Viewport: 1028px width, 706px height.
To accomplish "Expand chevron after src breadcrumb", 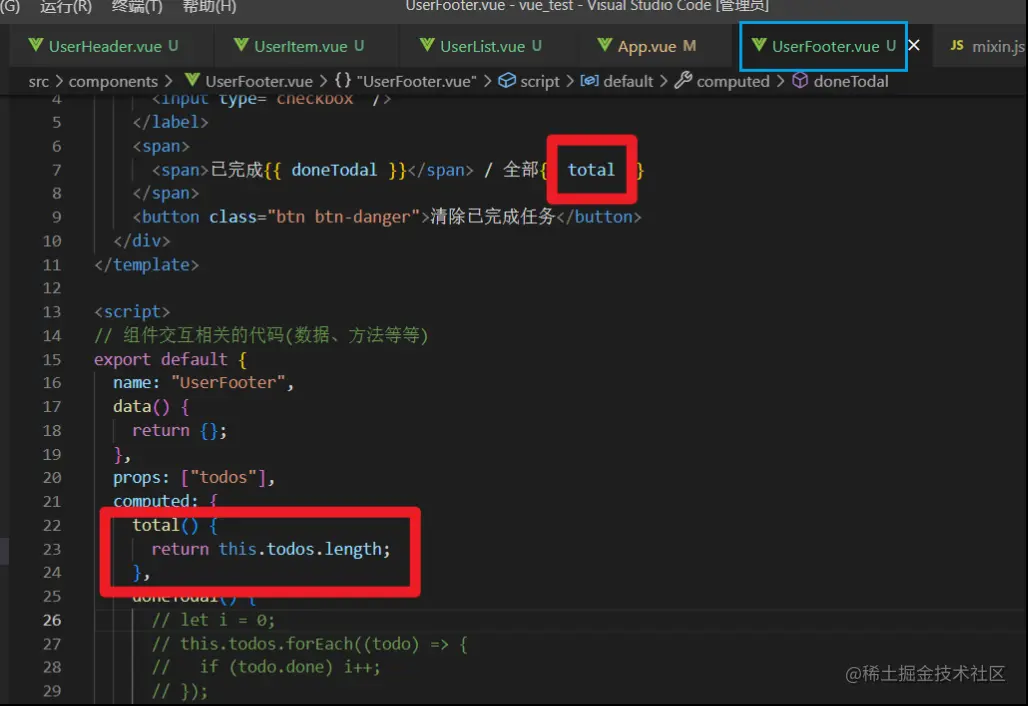I will point(59,81).
